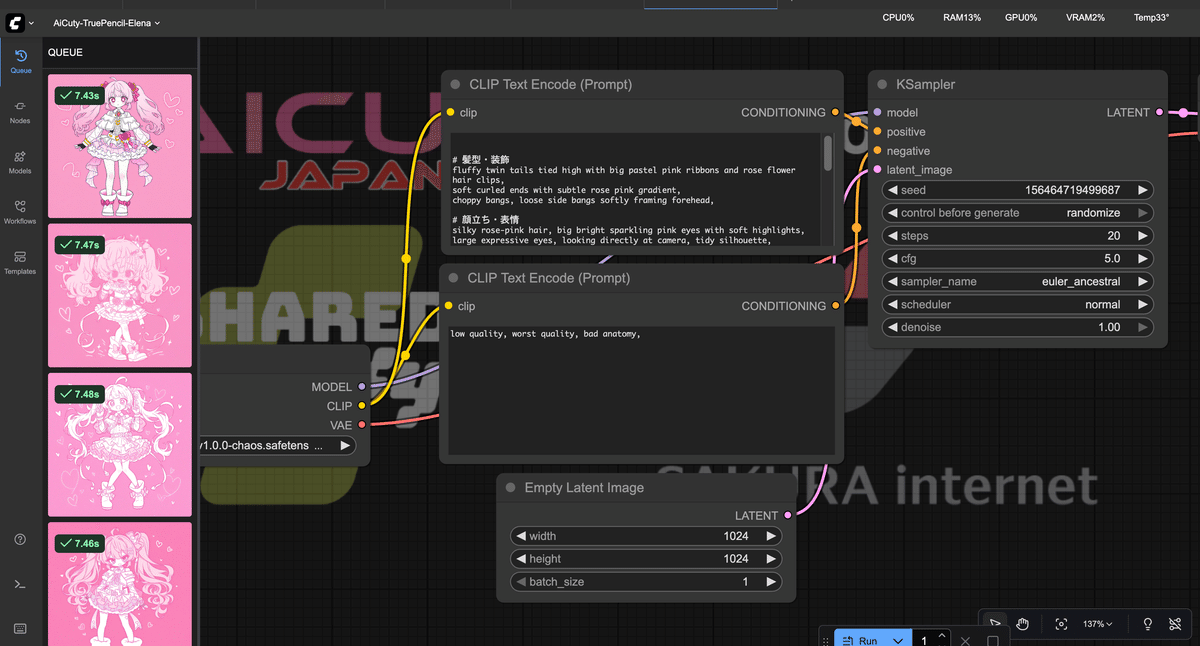Collapse the negative CLIP Text Encode node

coord(454,278)
